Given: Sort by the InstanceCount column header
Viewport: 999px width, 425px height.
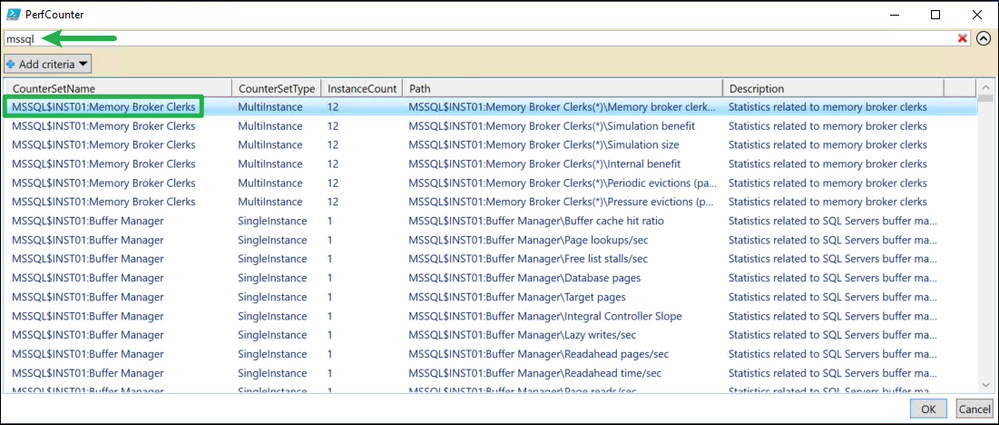Looking at the screenshot, I should coord(362,89).
